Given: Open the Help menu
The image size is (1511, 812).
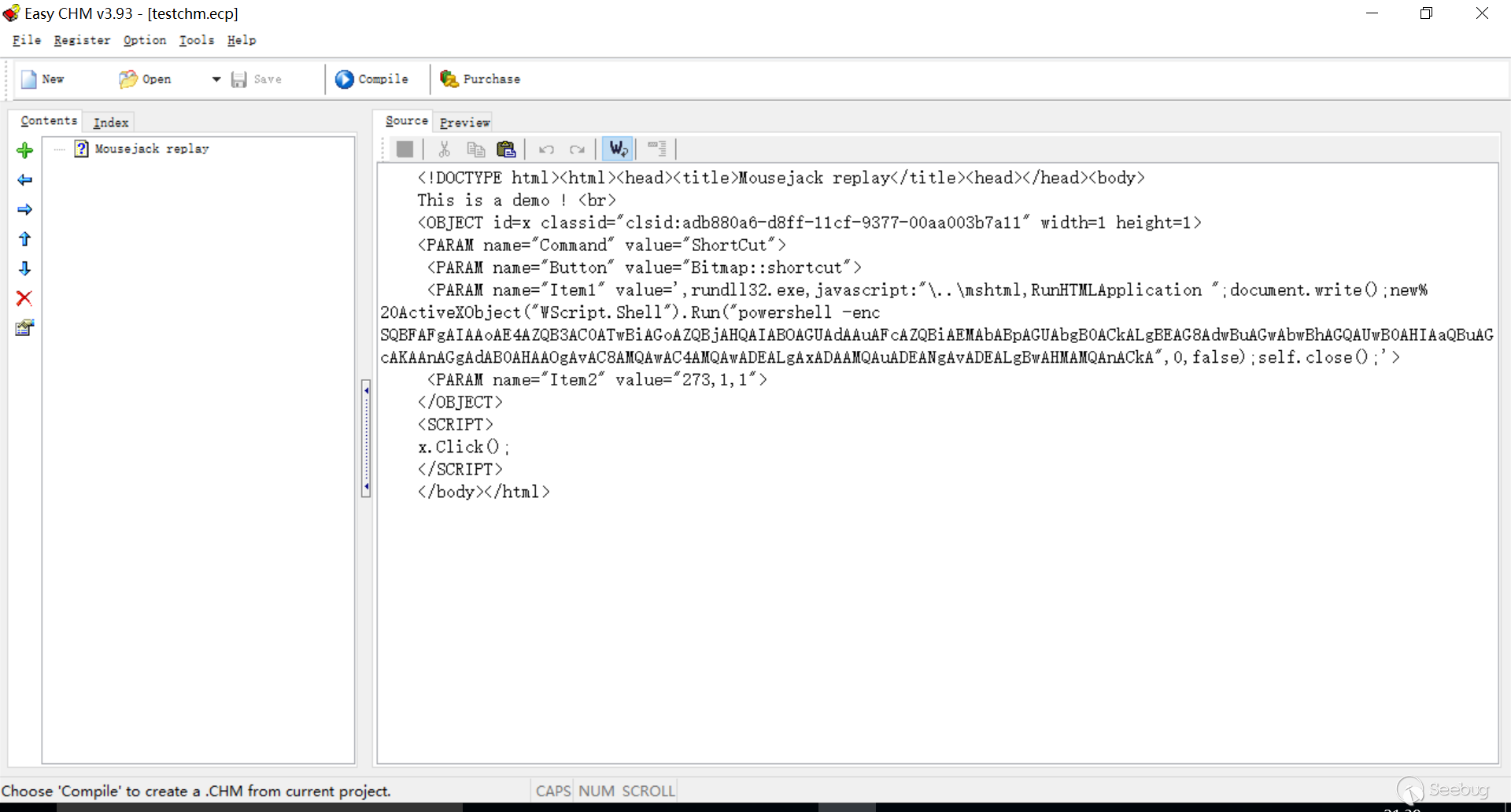Looking at the screenshot, I should point(242,40).
